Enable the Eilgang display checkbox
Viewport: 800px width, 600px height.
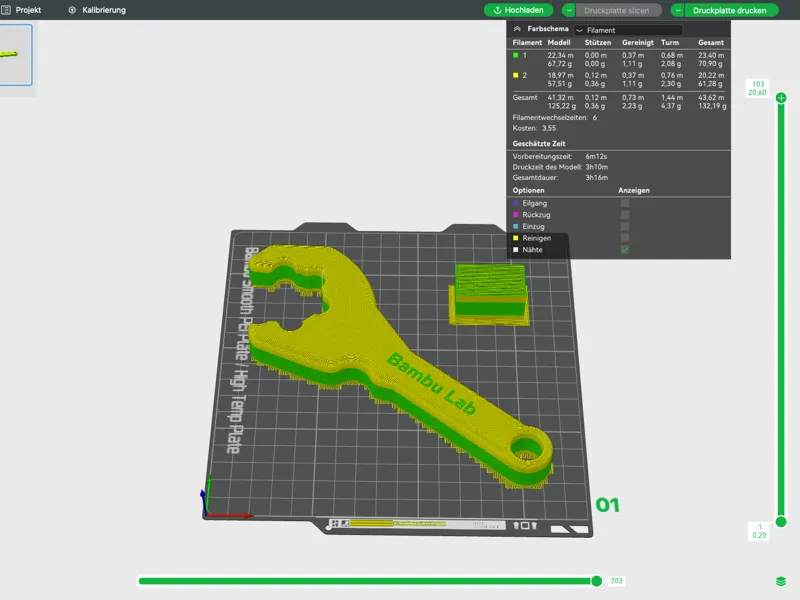(625, 203)
